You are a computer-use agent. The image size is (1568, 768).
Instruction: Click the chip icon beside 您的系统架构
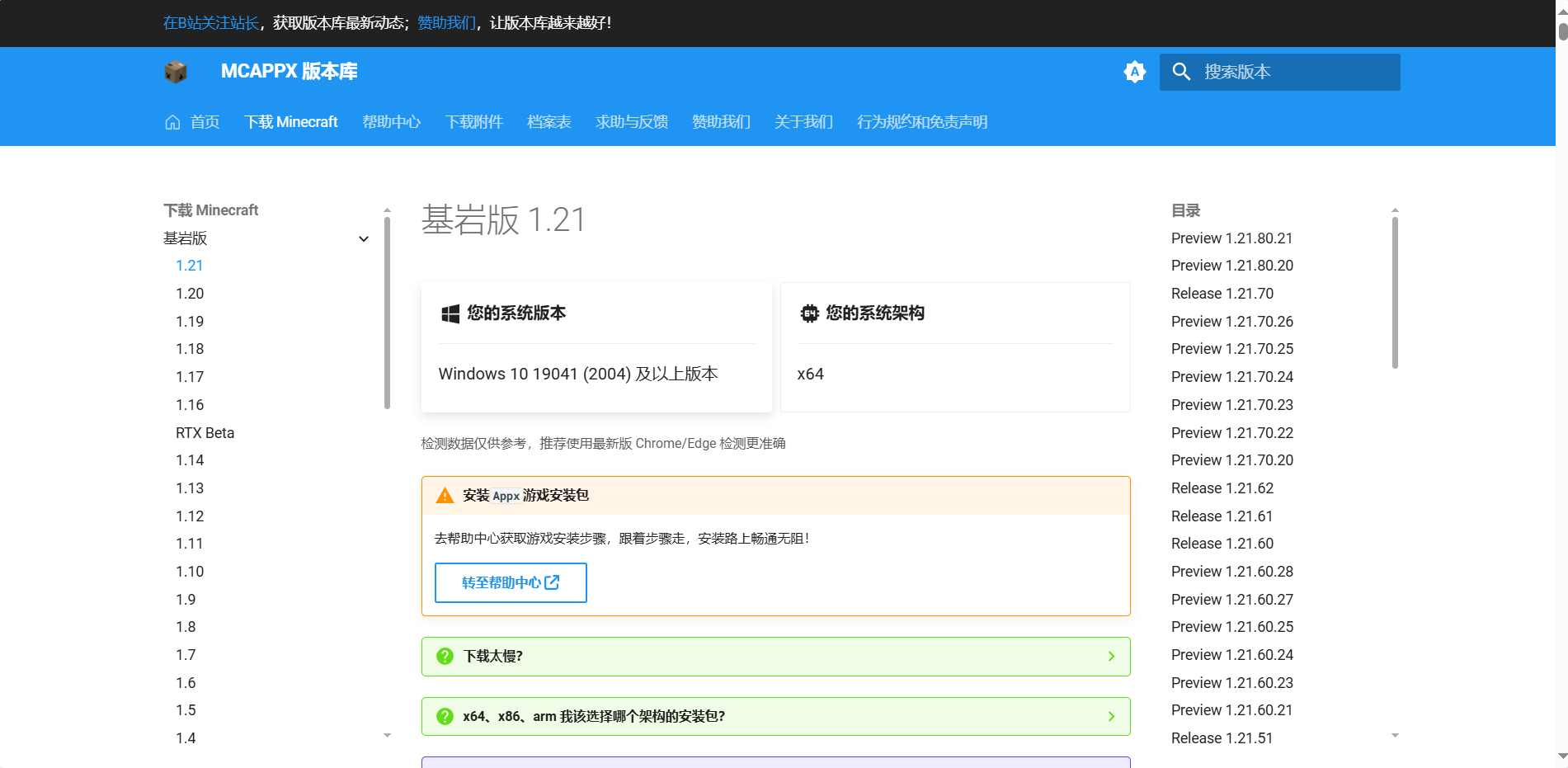(810, 313)
